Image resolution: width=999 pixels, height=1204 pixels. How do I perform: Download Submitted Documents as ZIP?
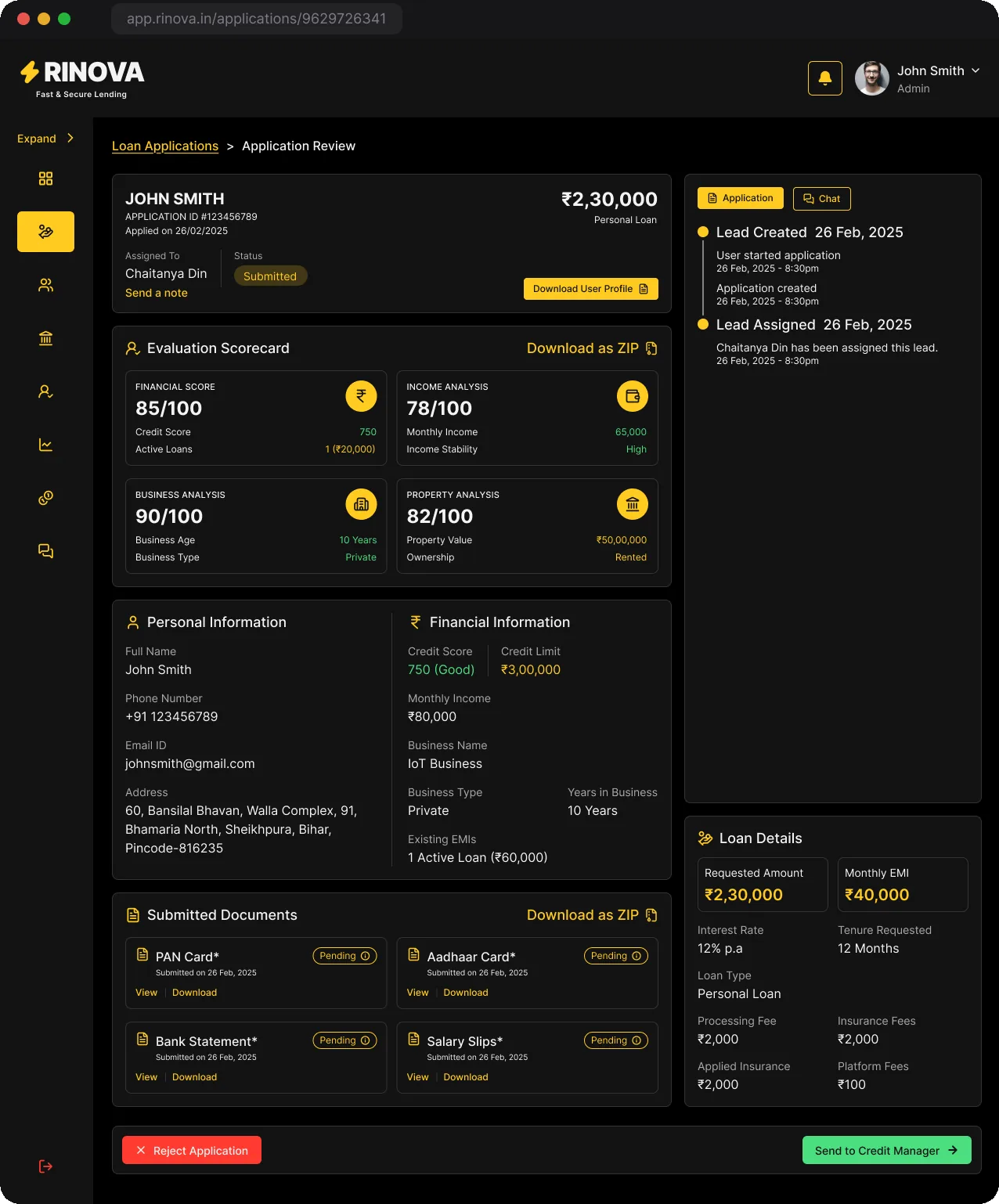point(592,915)
